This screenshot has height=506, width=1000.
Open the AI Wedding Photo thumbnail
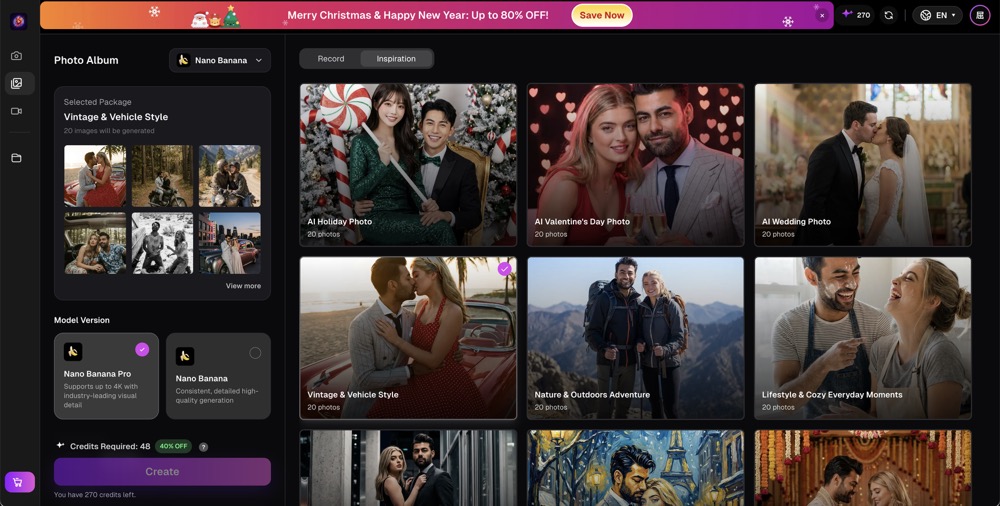[x=863, y=165]
